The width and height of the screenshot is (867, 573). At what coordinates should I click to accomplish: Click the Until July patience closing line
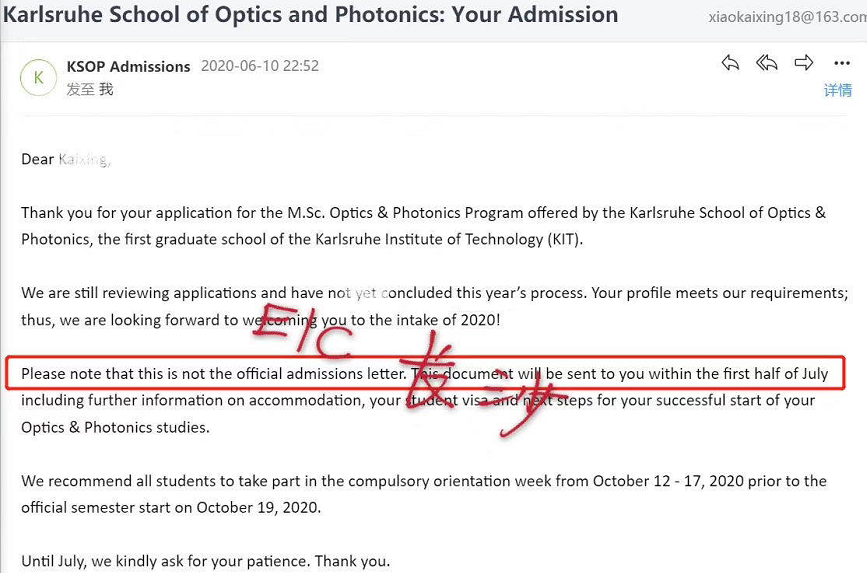pos(206,561)
